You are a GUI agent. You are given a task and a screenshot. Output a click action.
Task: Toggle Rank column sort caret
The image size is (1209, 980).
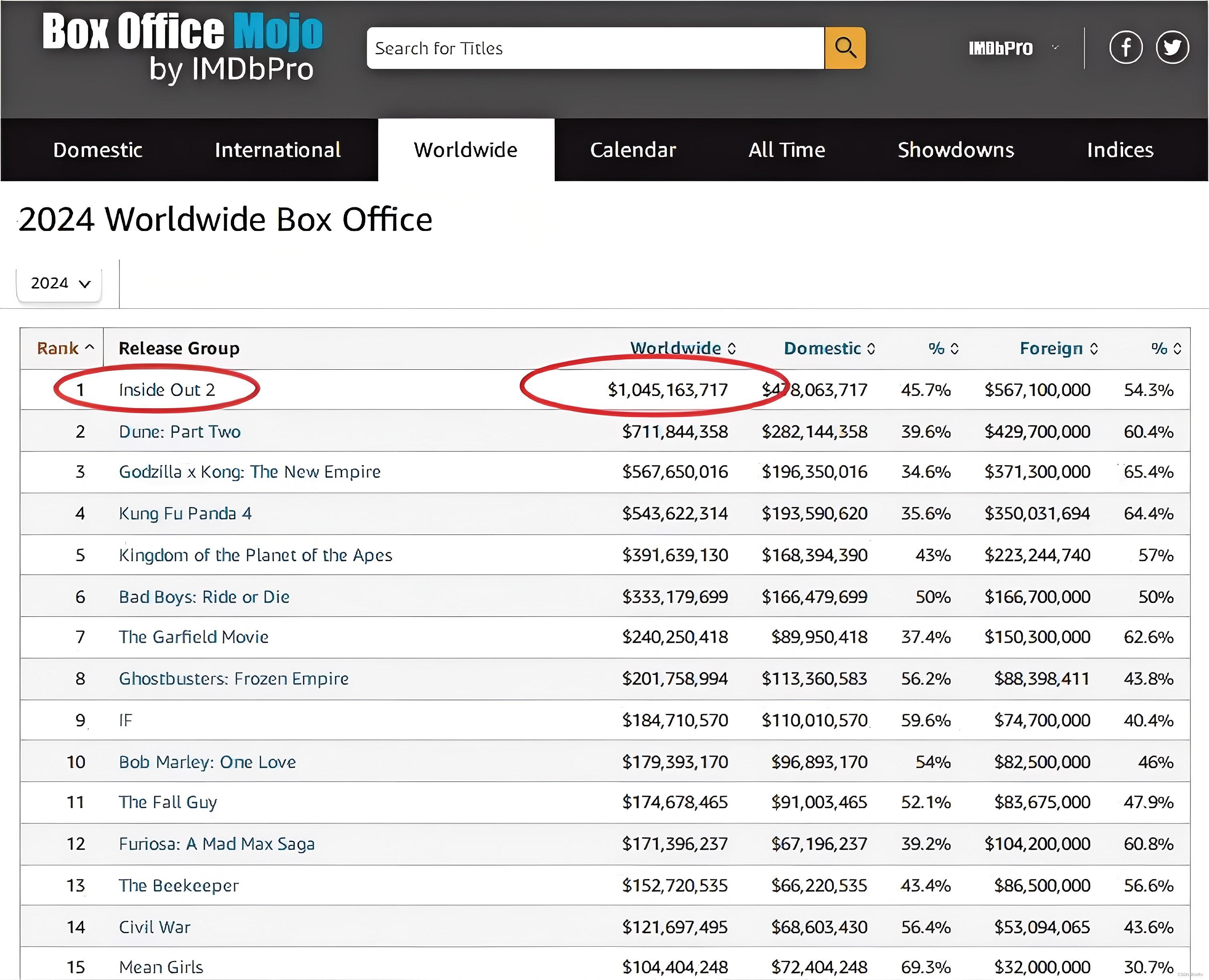89,347
